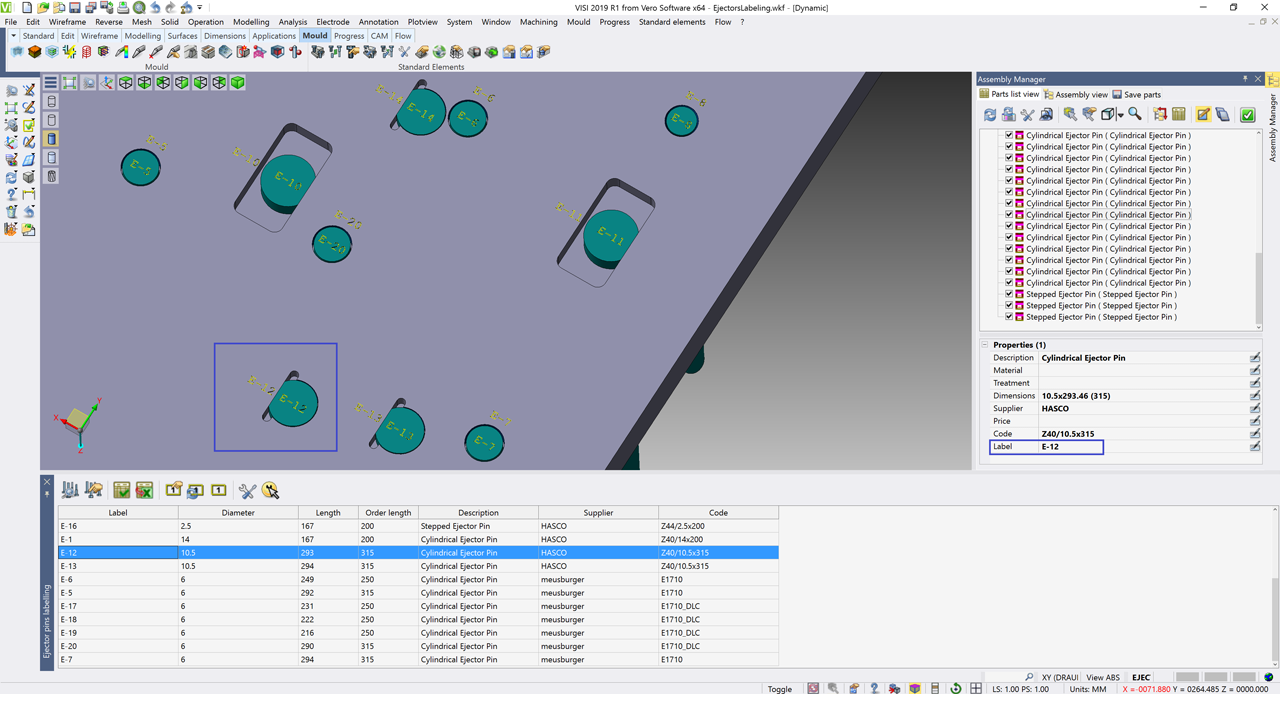
Task: Open the ribbon tab list dropdown arrow
Action: [x=13, y=36]
